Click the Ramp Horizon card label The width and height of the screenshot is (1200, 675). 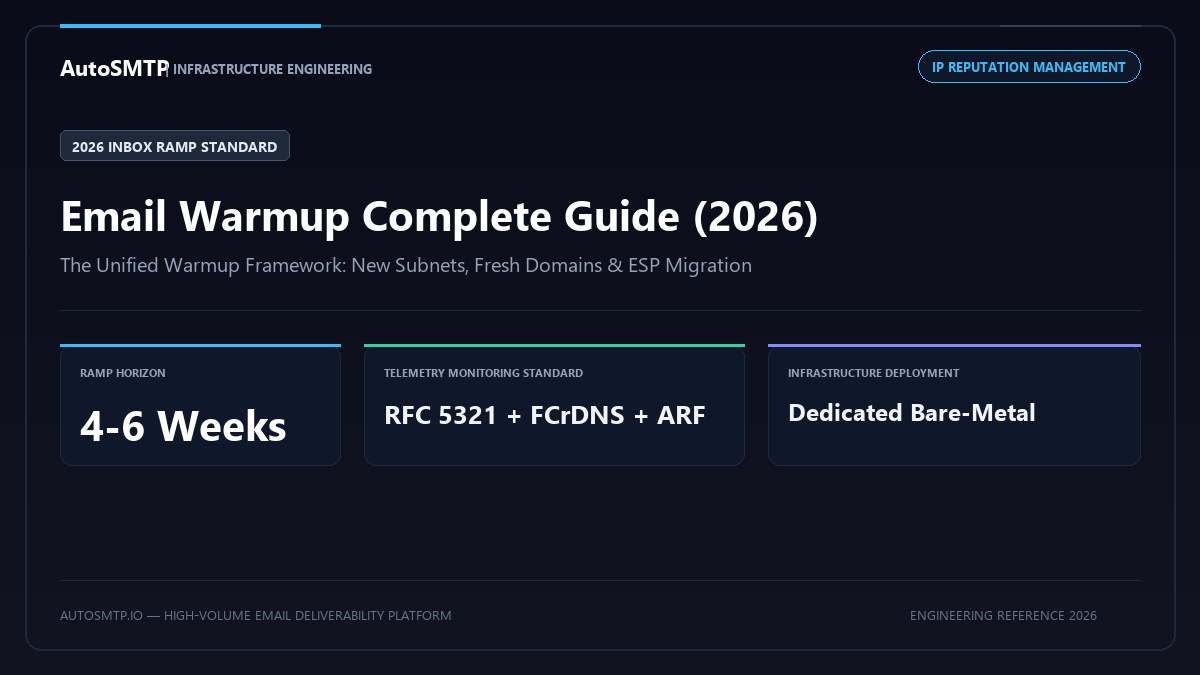123,373
